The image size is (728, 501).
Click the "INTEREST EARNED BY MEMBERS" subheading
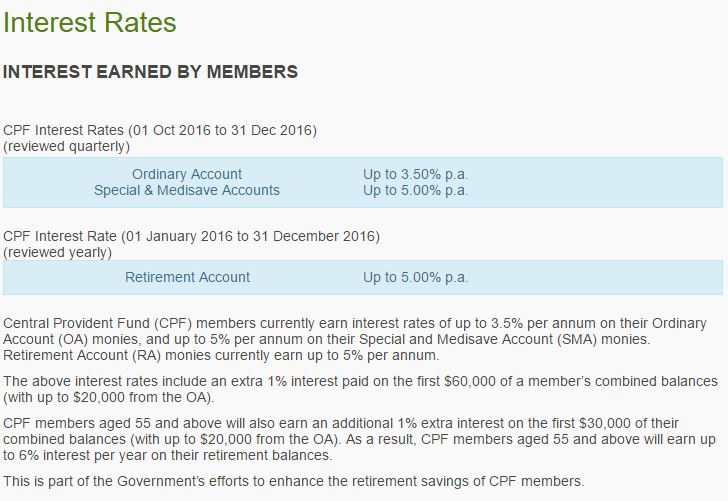(x=151, y=72)
